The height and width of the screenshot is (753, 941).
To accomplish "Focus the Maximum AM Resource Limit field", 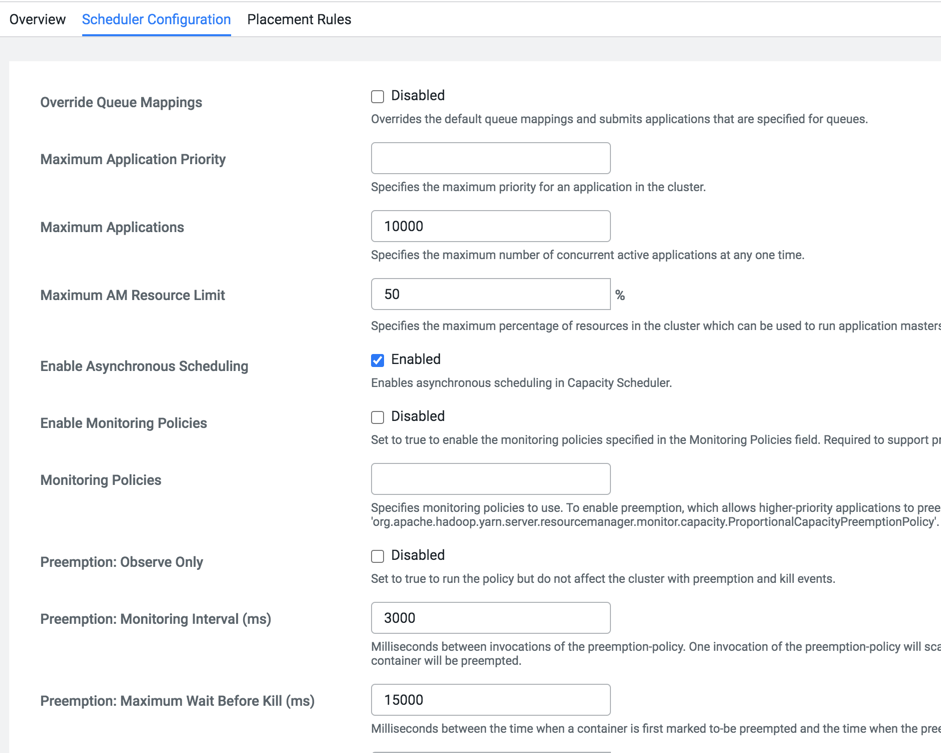I will pos(490,294).
